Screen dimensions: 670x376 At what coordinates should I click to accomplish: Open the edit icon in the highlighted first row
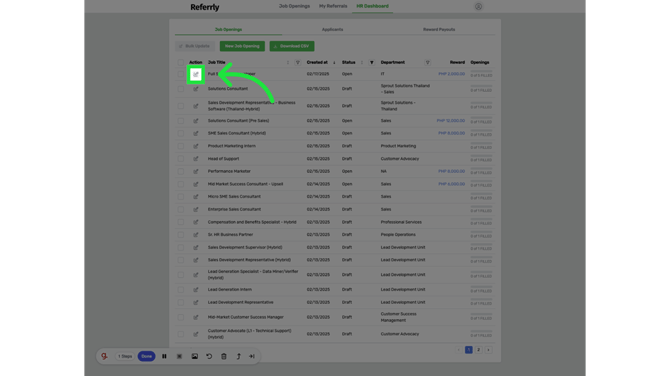click(196, 74)
